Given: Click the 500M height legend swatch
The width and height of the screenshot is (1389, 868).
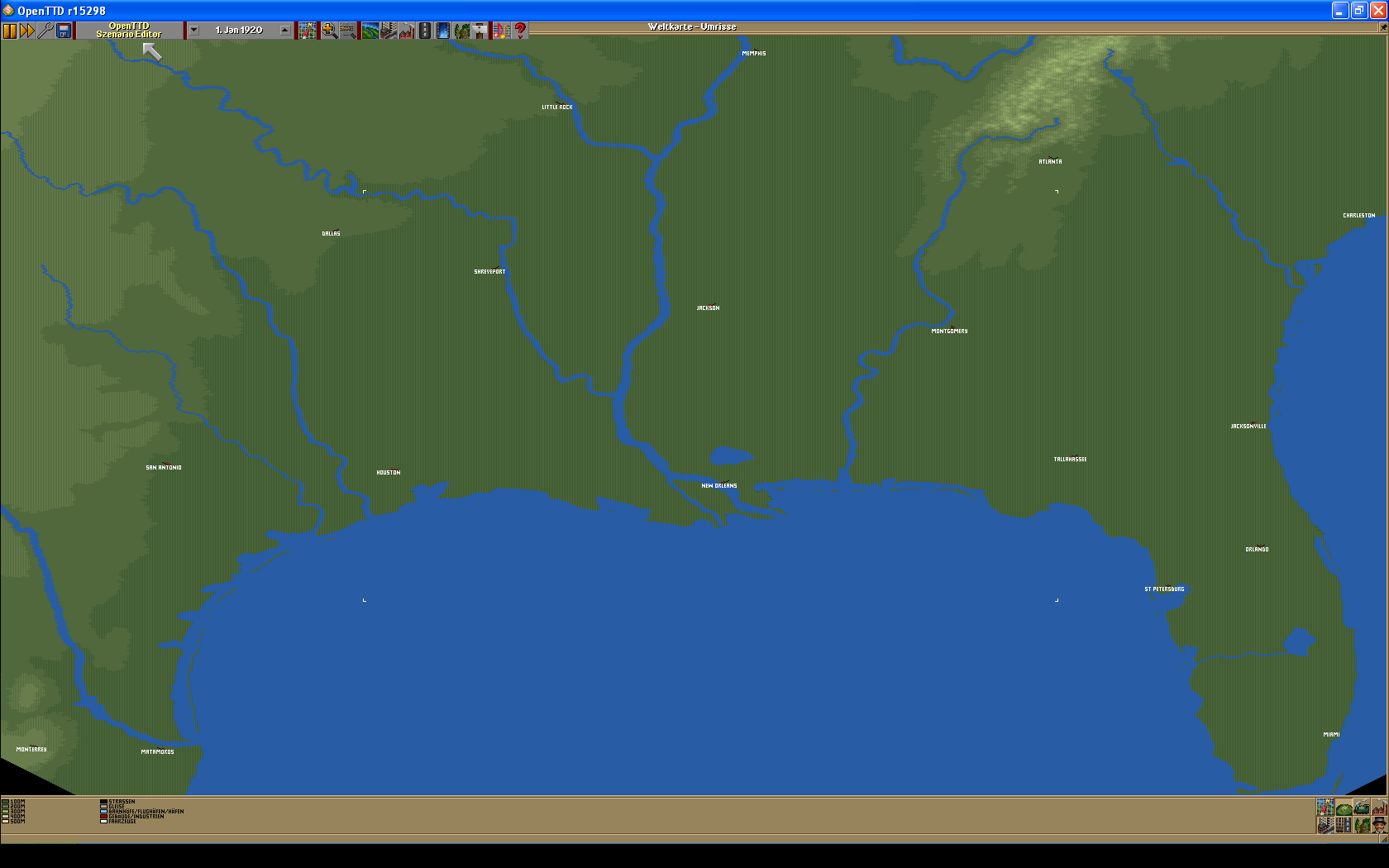Looking at the screenshot, I should [x=5, y=822].
